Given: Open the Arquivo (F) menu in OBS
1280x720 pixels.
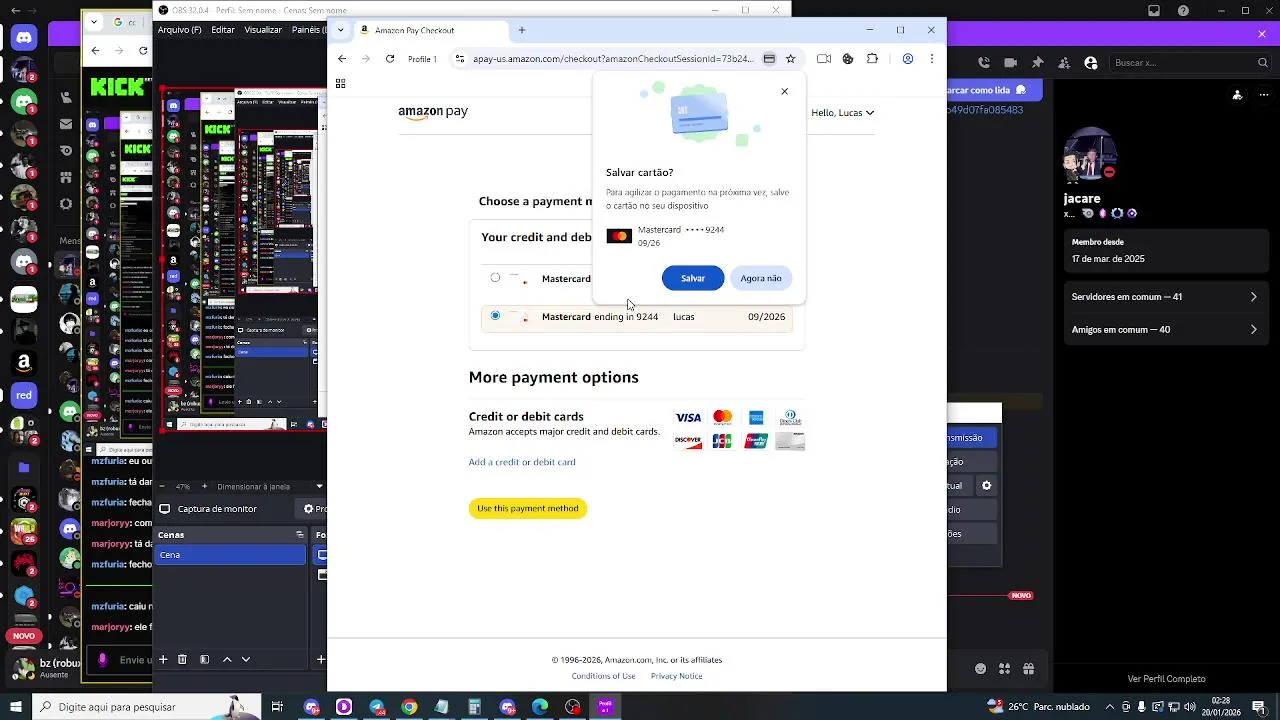Looking at the screenshot, I should coord(179,30).
